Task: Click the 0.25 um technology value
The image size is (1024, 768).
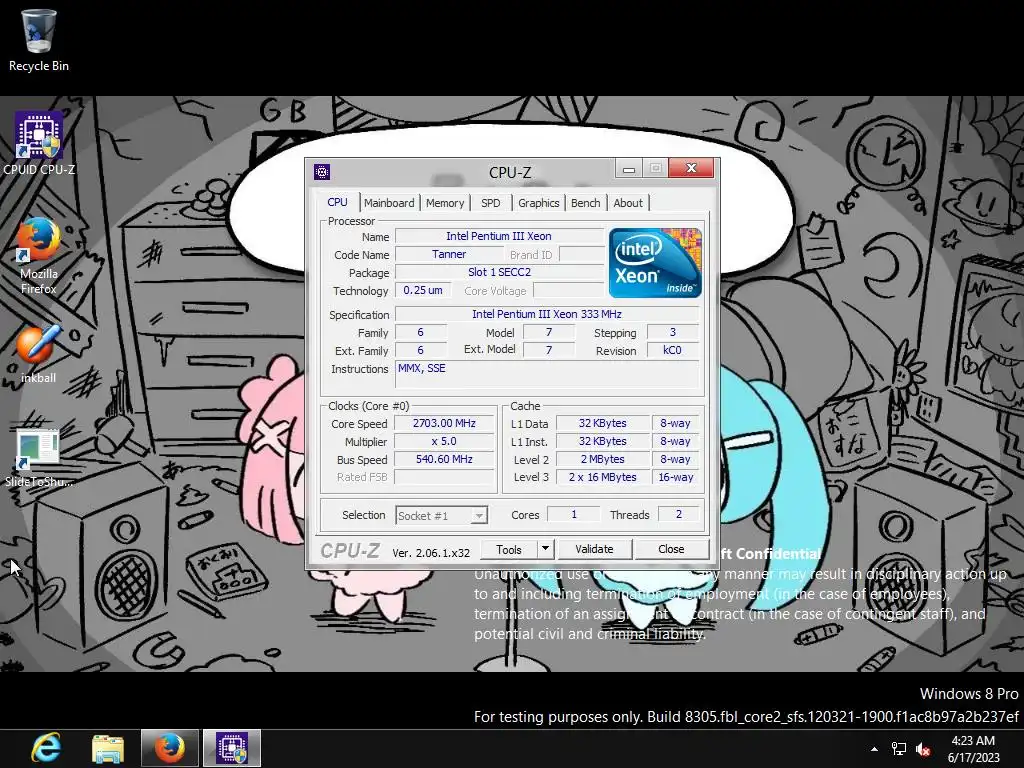Action: click(423, 291)
